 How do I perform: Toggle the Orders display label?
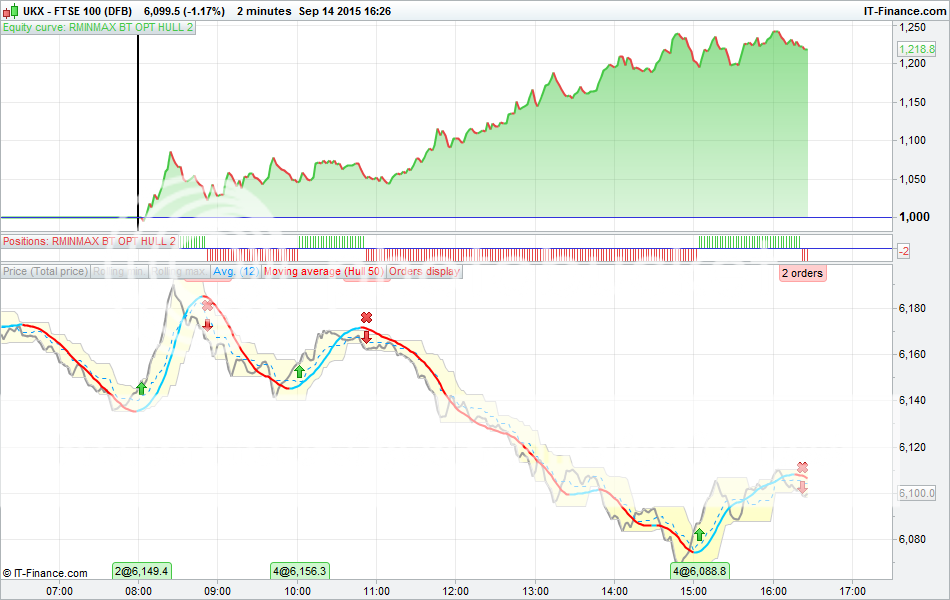click(424, 271)
